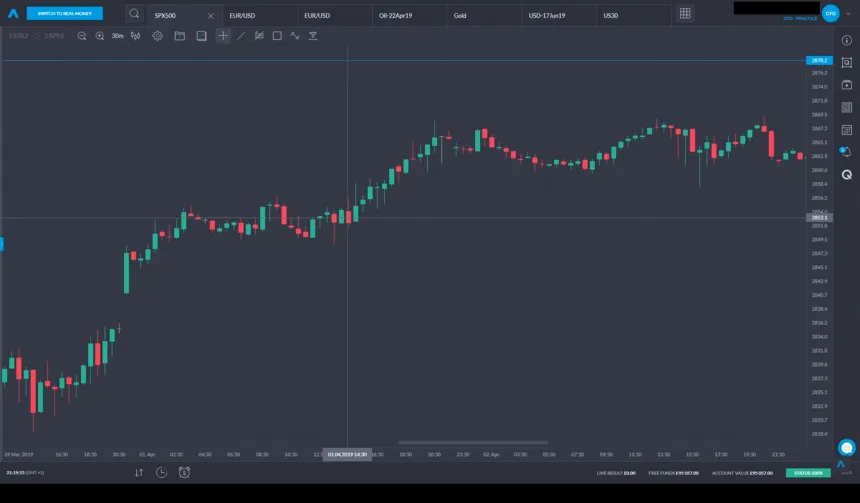
Task: Open the video tutorials sidebar icon
Action: [x=847, y=85]
